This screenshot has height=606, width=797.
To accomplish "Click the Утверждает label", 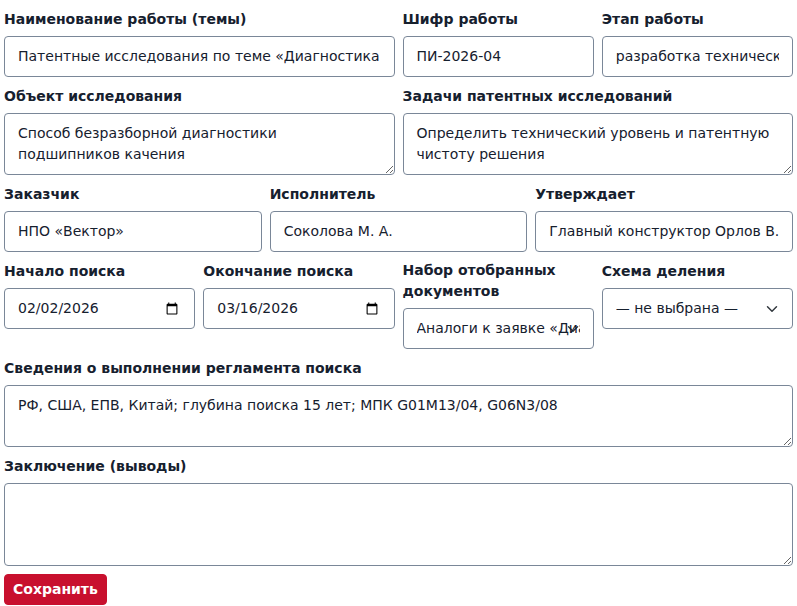I will (x=585, y=194).
